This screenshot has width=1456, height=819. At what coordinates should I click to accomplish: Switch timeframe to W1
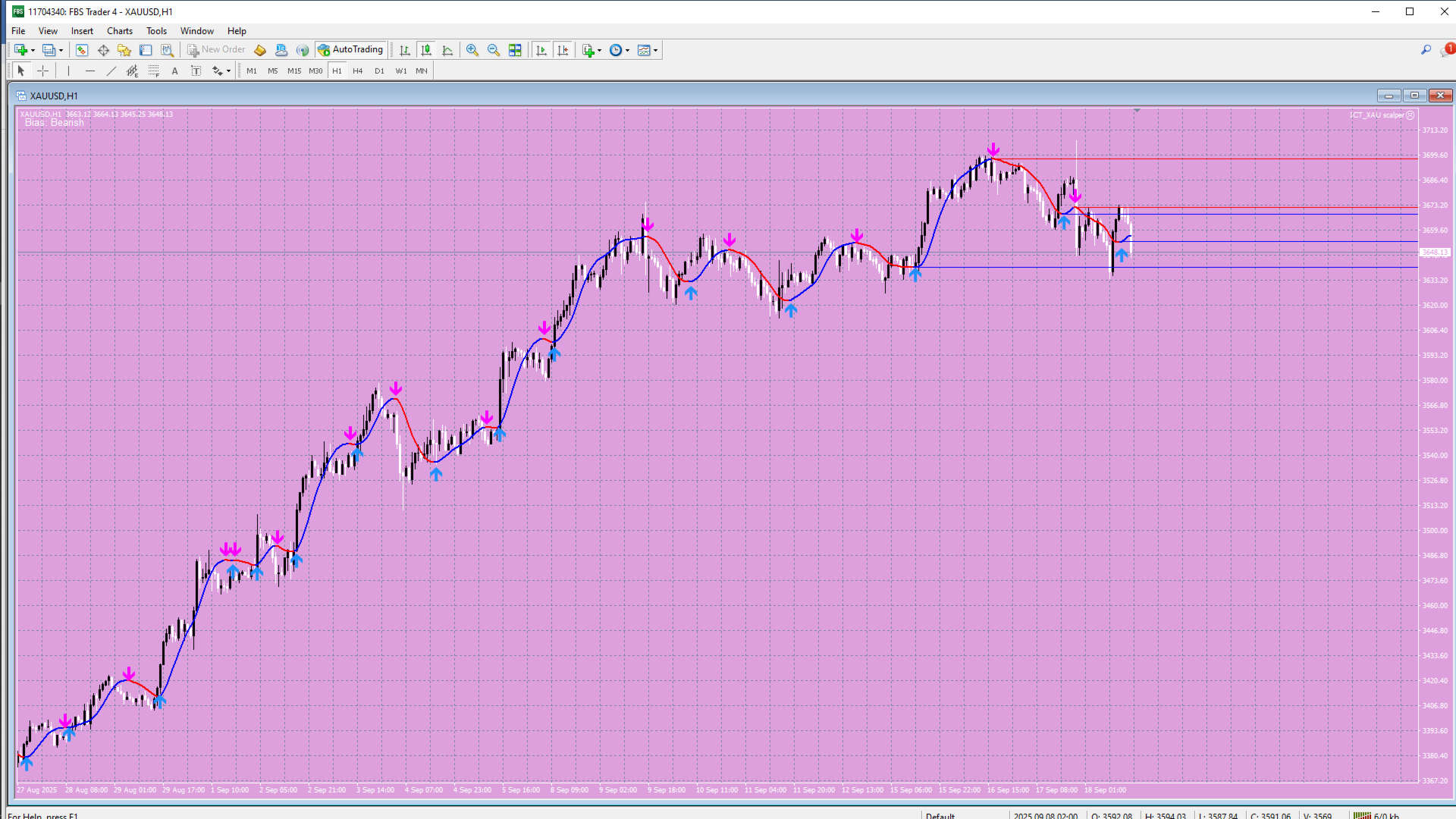click(x=401, y=71)
